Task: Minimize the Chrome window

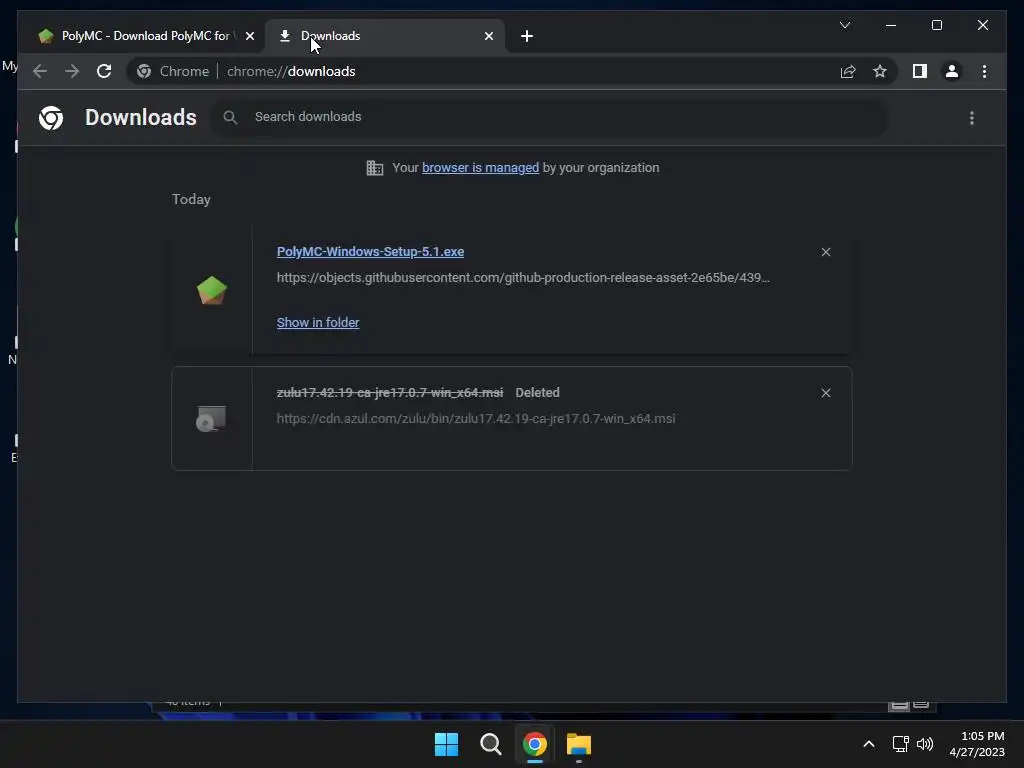Action: click(891, 25)
